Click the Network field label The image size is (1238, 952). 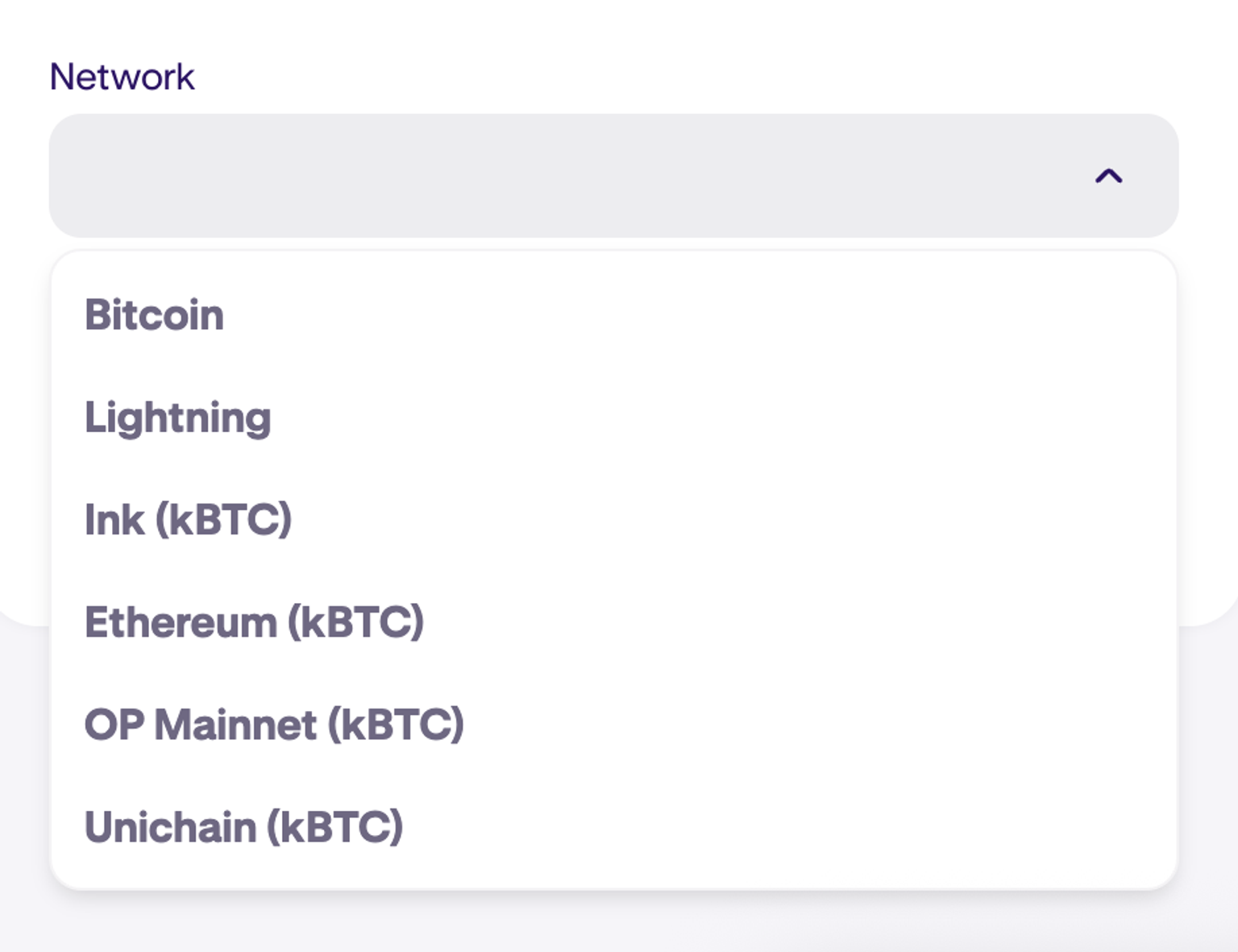pos(122,77)
